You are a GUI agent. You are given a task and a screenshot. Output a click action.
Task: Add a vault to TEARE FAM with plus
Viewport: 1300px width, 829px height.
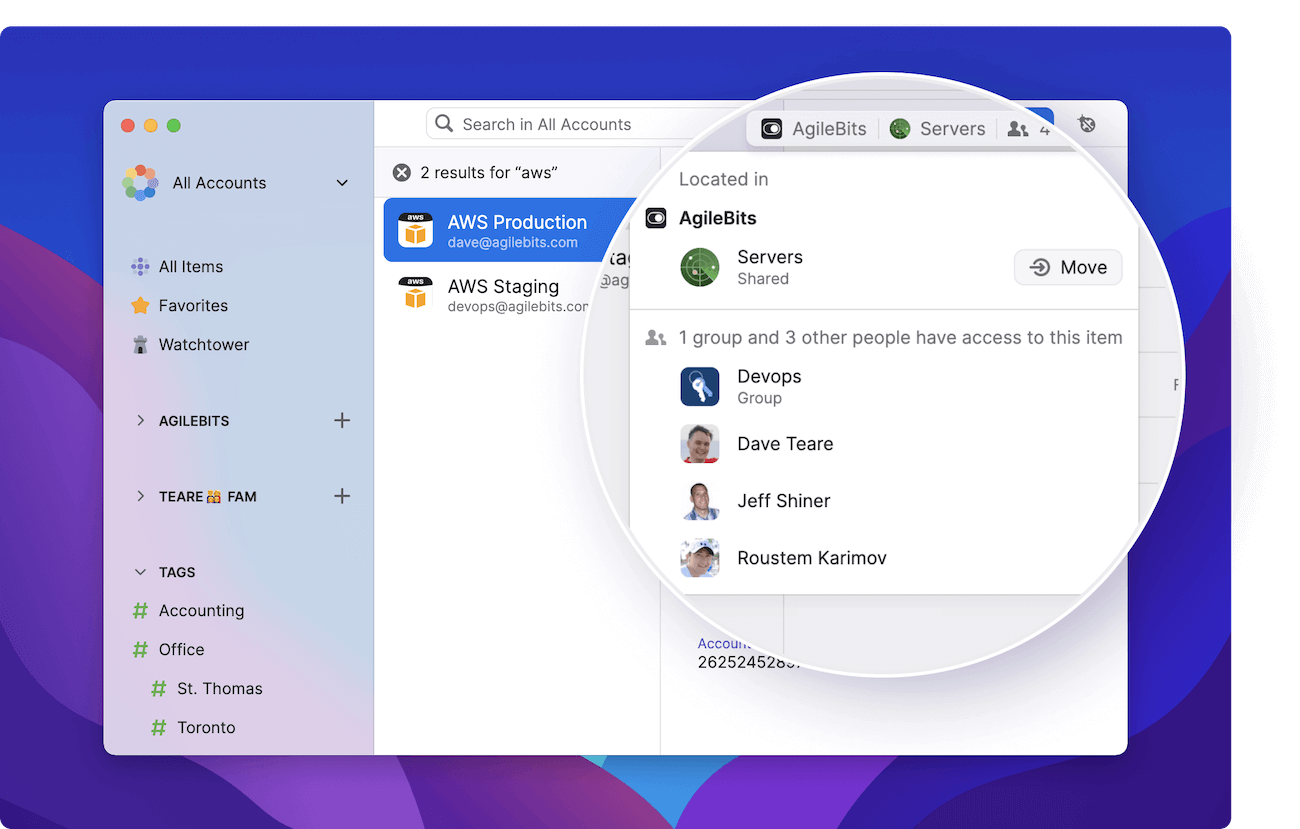(x=342, y=497)
